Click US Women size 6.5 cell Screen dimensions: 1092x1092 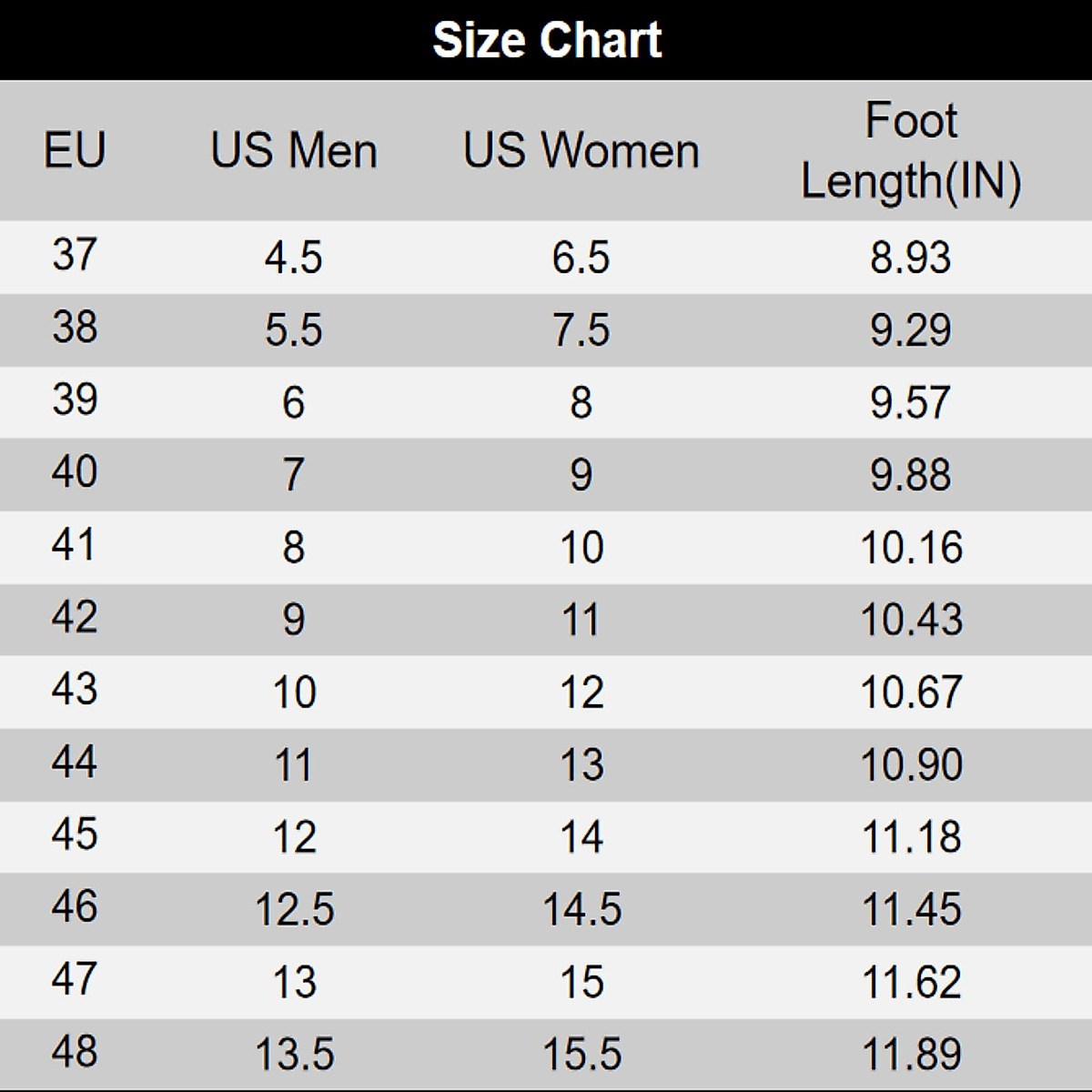[x=581, y=258]
